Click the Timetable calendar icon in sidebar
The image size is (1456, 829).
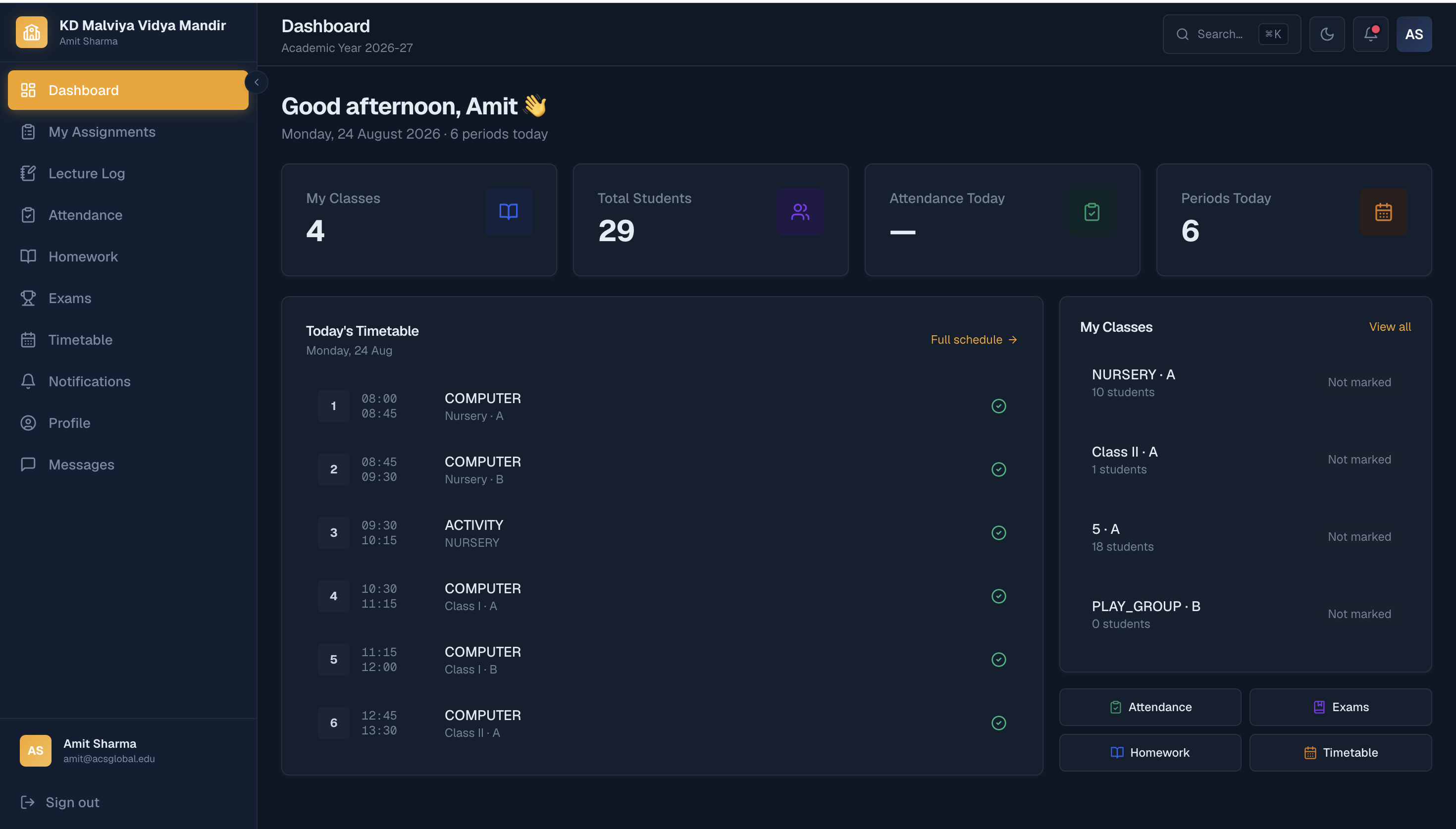click(x=28, y=339)
